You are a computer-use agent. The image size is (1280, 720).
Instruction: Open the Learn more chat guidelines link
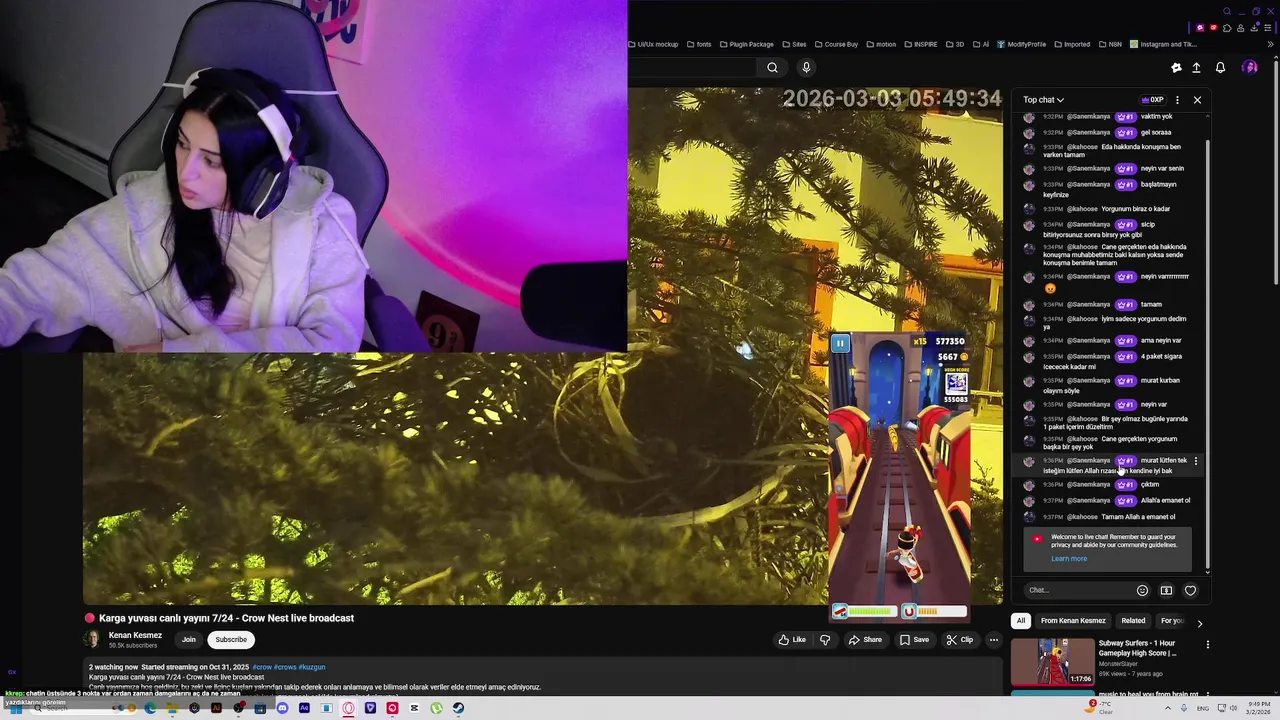point(1069,558)
